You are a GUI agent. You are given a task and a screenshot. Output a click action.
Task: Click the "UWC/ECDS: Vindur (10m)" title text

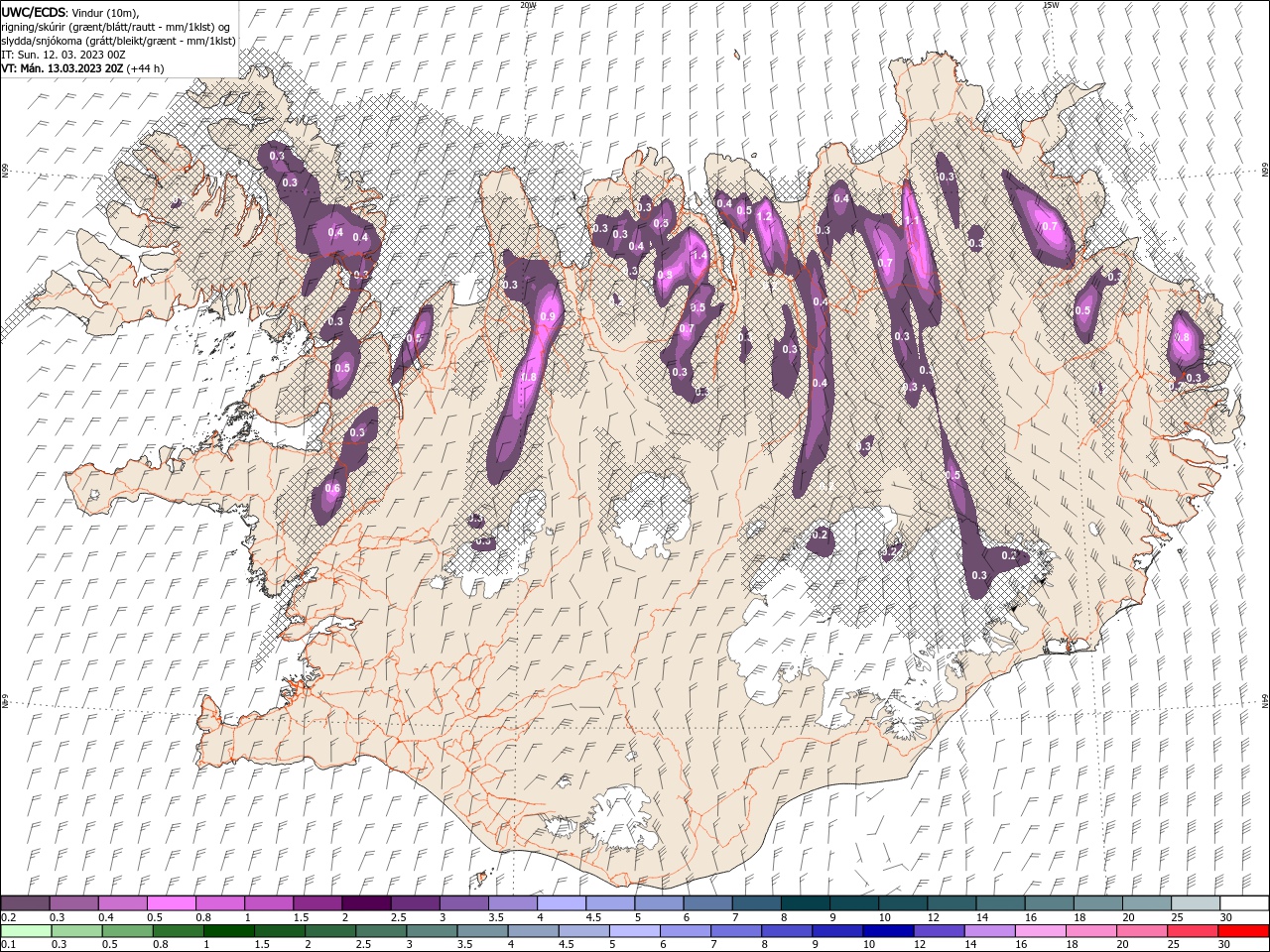[x=70, y=12]
